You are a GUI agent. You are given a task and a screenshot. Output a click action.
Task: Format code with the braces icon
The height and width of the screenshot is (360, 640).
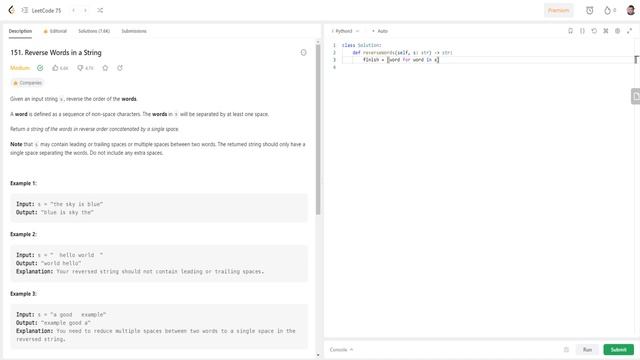point(582,31)
